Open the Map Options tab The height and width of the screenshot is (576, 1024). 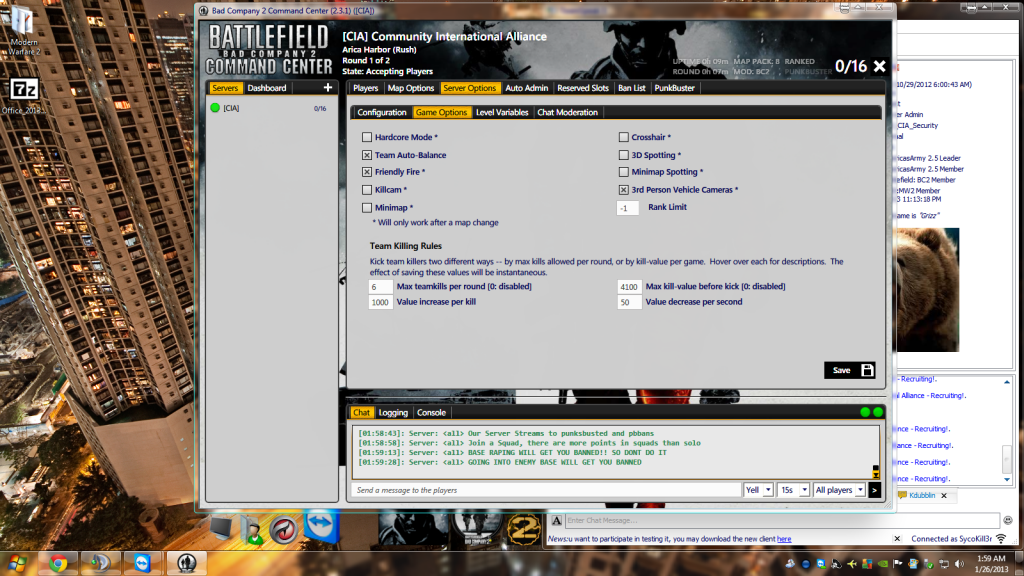[x=411, y=88]
